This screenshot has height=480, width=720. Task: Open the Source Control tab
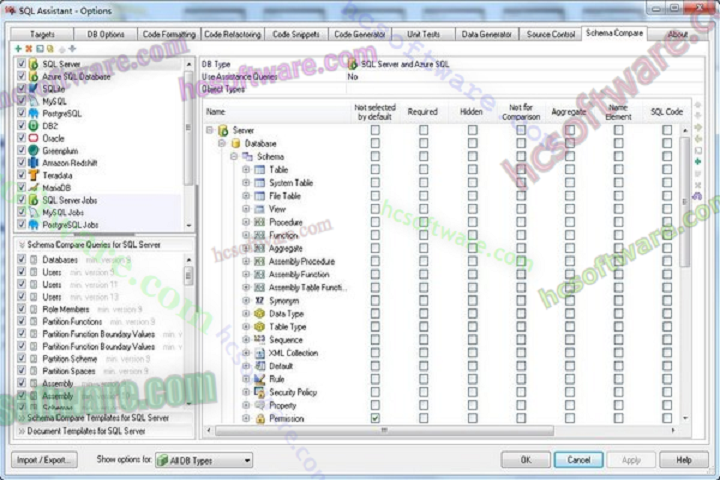click(x=551, y=34)
